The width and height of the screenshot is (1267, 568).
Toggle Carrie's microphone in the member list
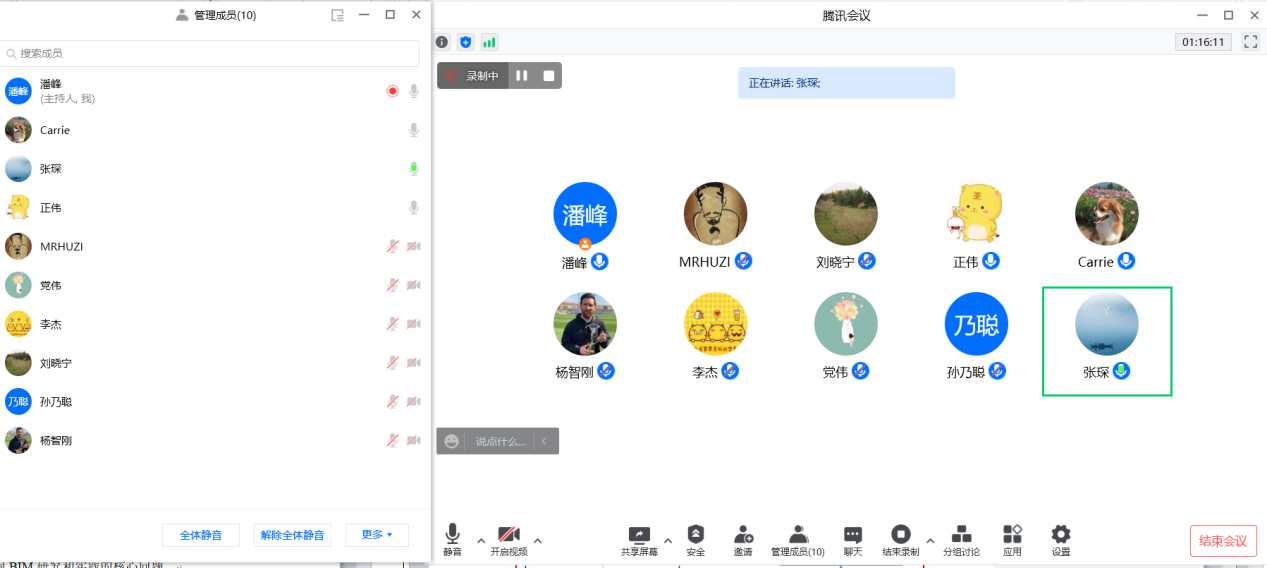click(x=413, y=130)
